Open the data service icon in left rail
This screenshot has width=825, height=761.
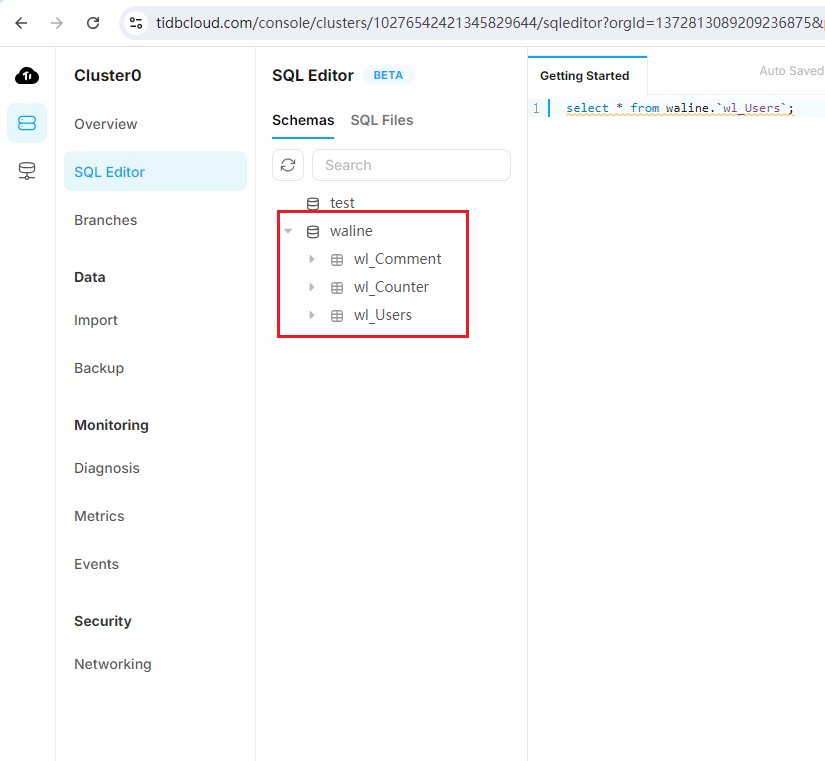27,171
